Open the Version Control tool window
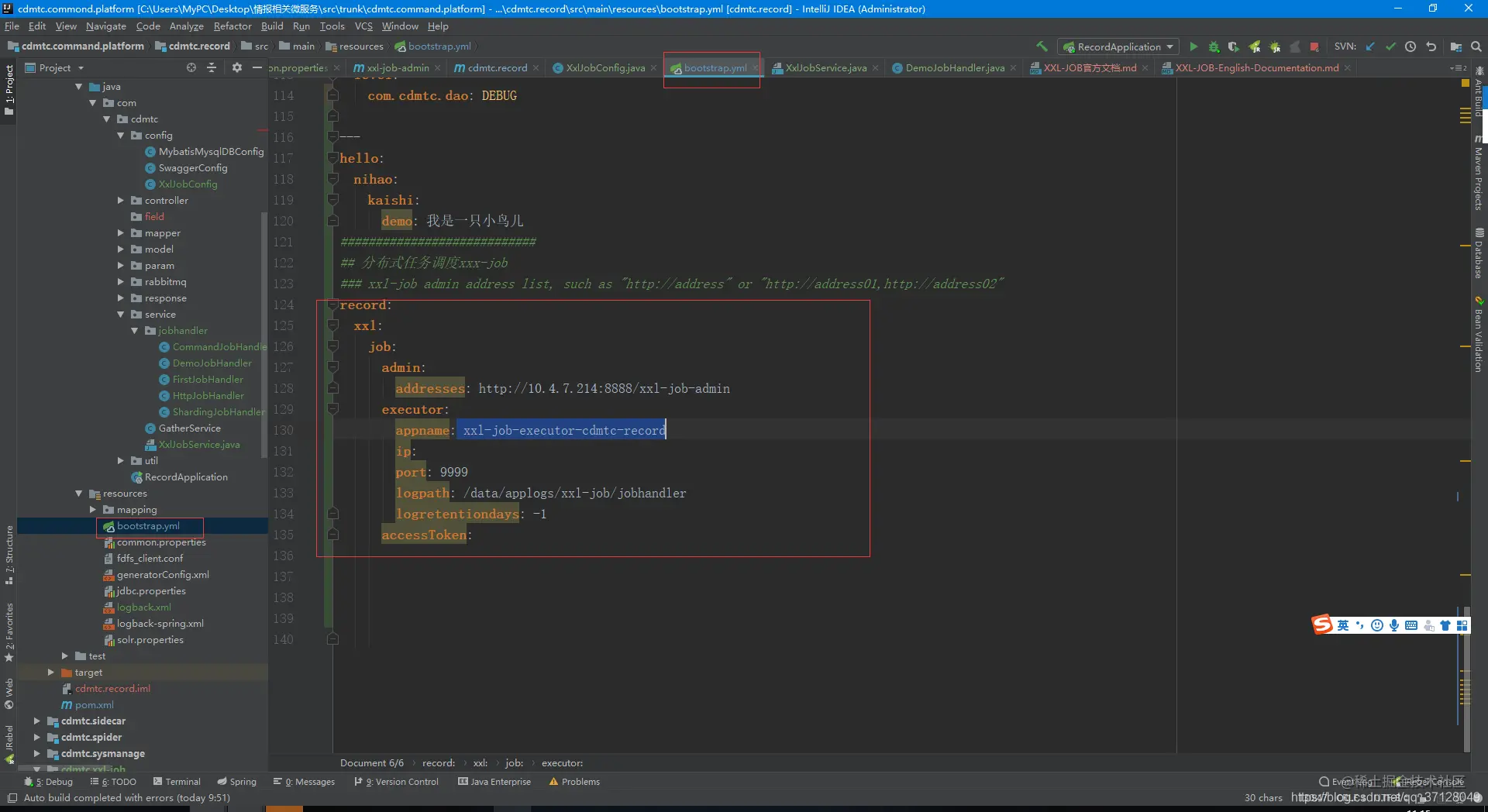This screenshot has width=1488, height=812. (x=396, y=782)
